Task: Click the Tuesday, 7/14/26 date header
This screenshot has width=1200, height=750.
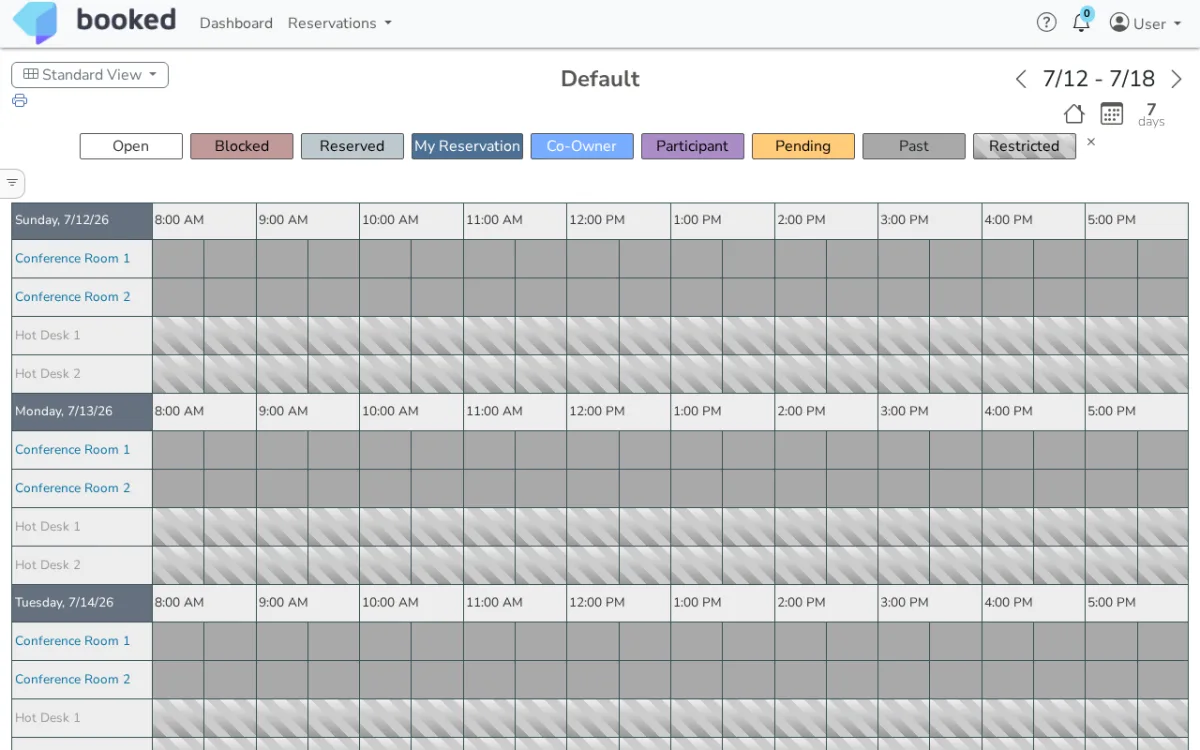Action: coord(82,603)
